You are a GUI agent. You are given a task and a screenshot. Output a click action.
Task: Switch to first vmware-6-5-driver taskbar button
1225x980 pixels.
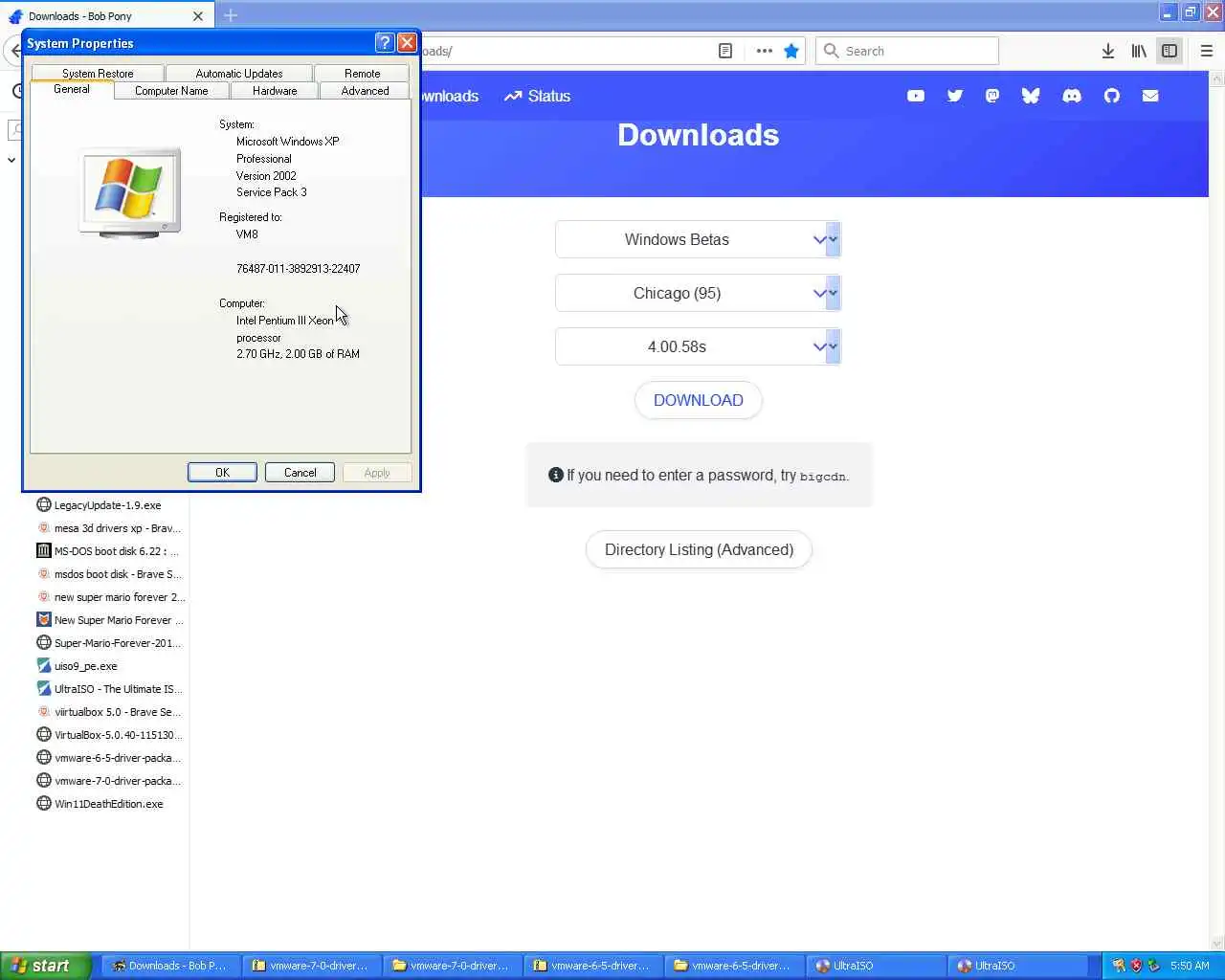pyautogui.click(x=591, y=966)
